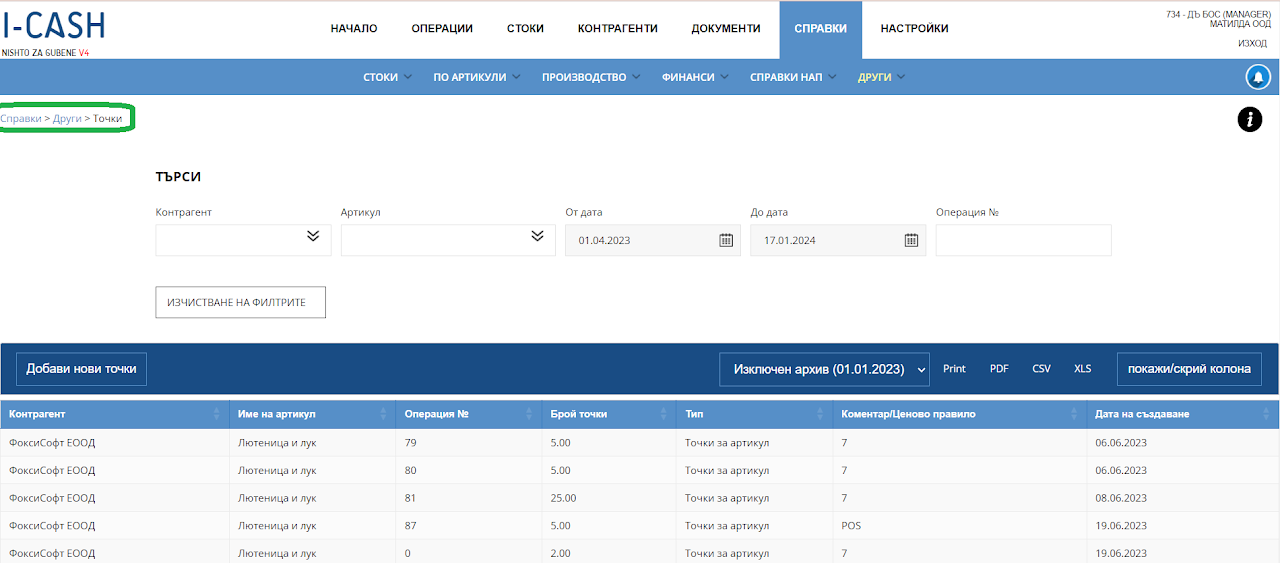Open ДОКУМЕНТИ menu
1280x563 pixels.
click(726, 29)
